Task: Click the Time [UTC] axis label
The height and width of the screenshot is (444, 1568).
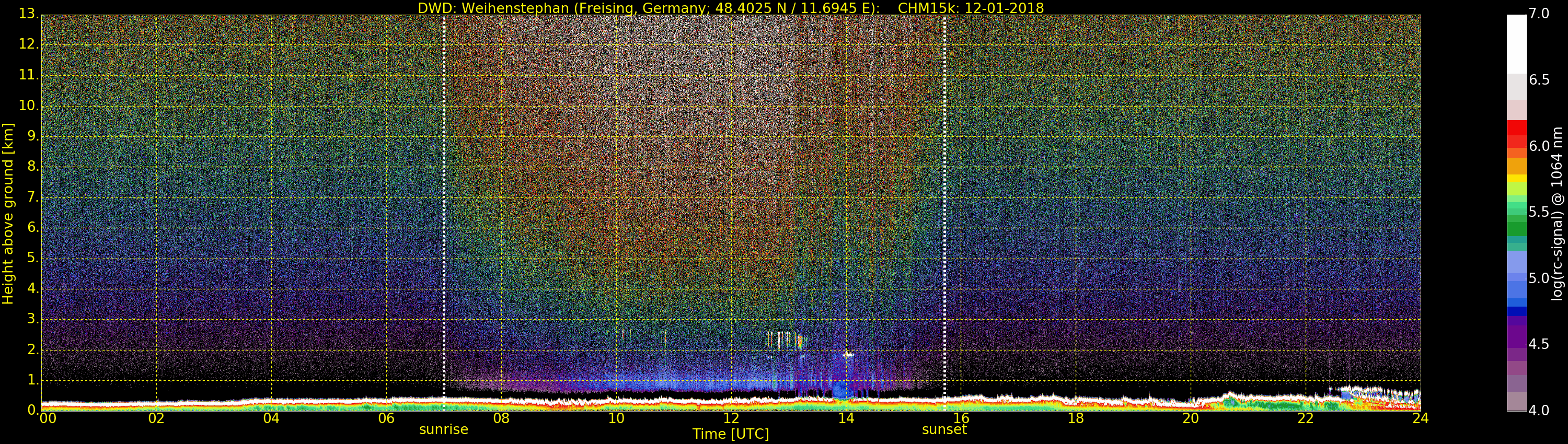Action: [x=731, y=434]
